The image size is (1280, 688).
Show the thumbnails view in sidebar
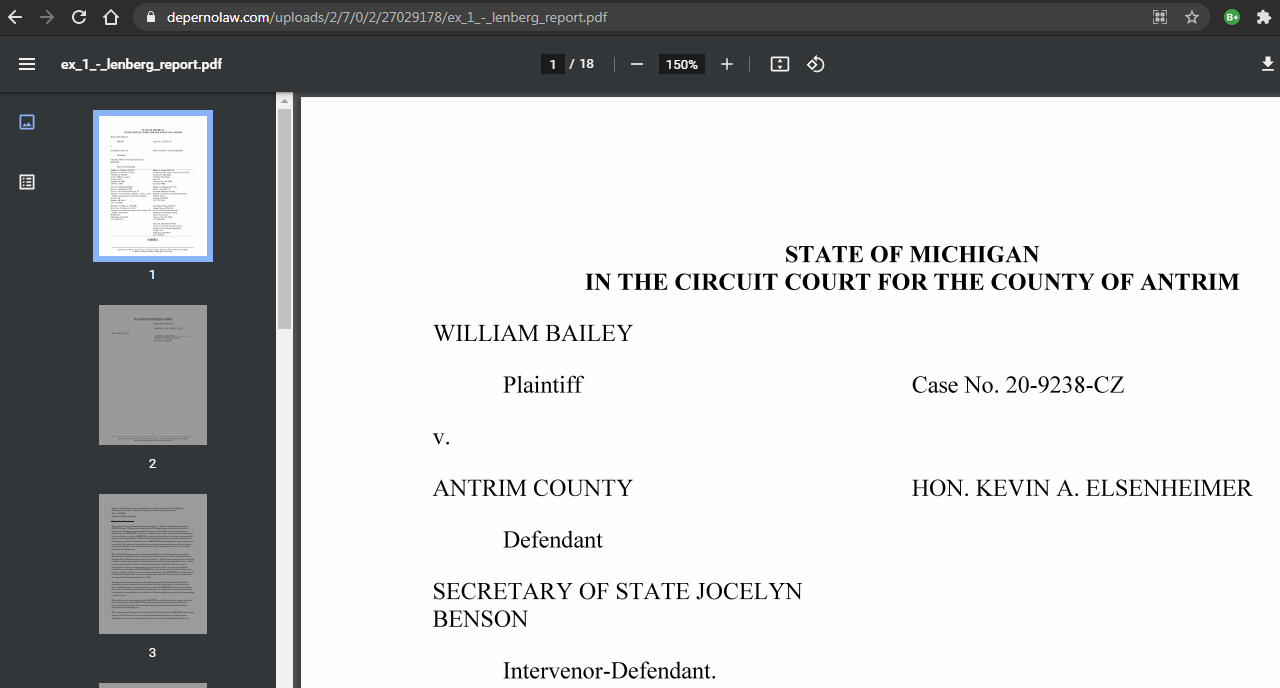click(27, 122)
